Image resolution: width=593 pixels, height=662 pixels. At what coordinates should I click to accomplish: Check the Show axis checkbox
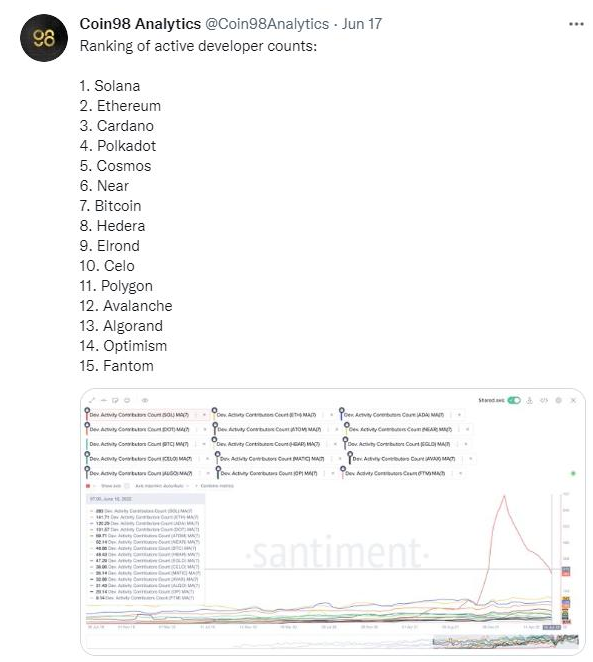(127, 486)
